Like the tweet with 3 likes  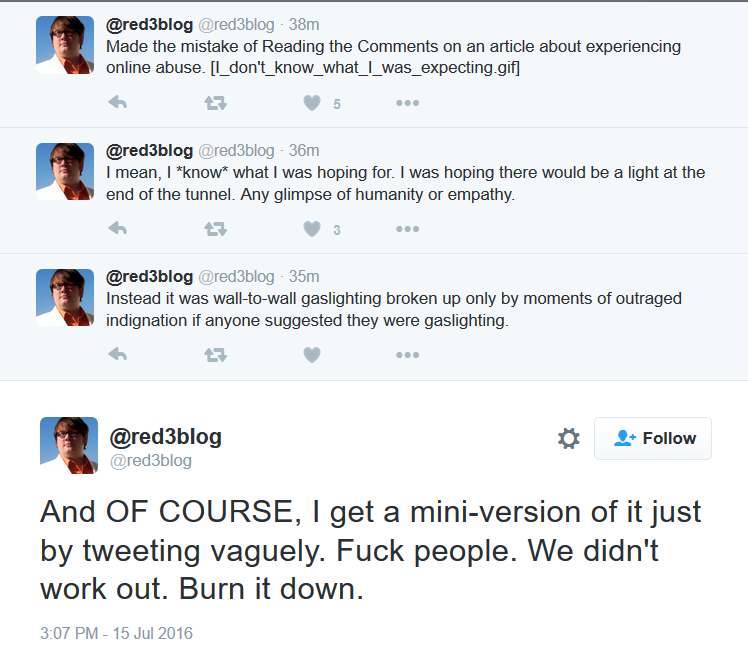pos(312,229)
